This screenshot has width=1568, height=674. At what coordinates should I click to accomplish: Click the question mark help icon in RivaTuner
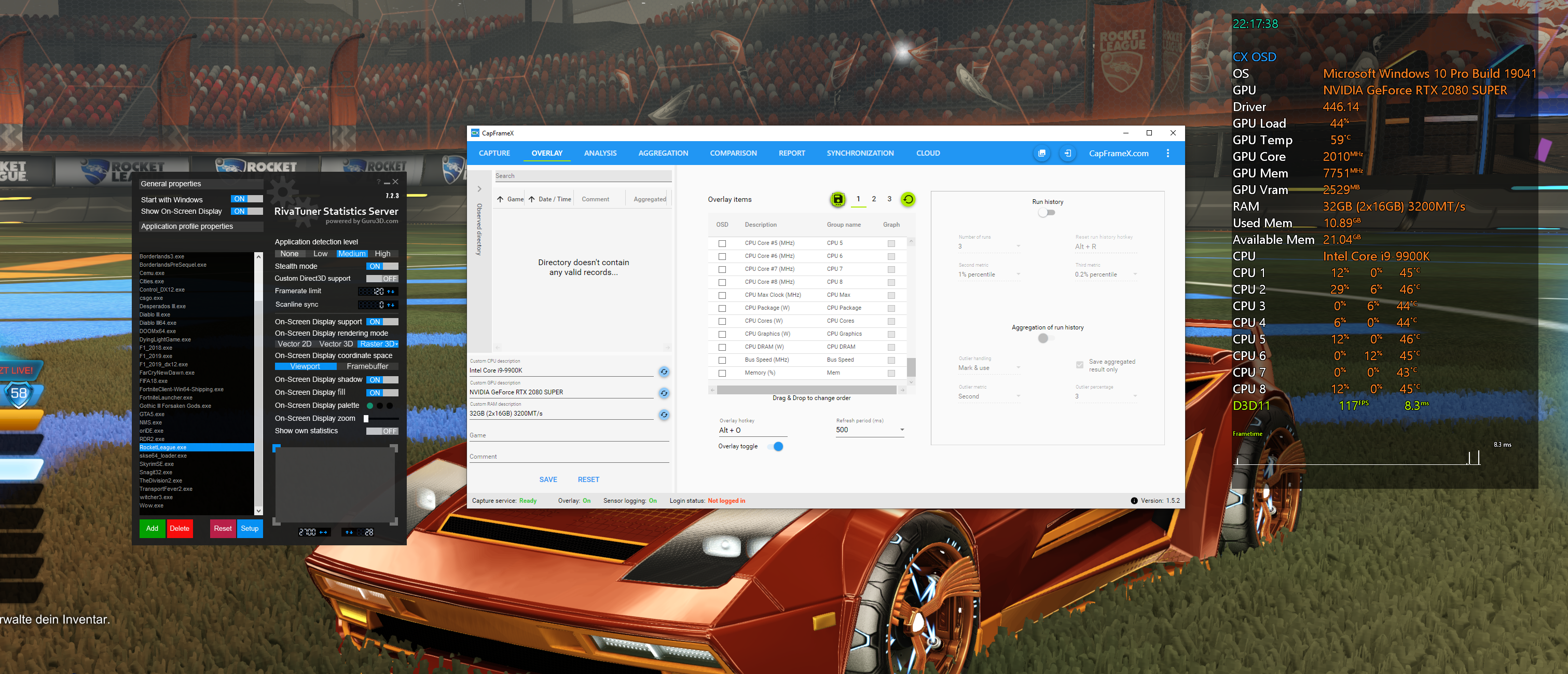379,182
